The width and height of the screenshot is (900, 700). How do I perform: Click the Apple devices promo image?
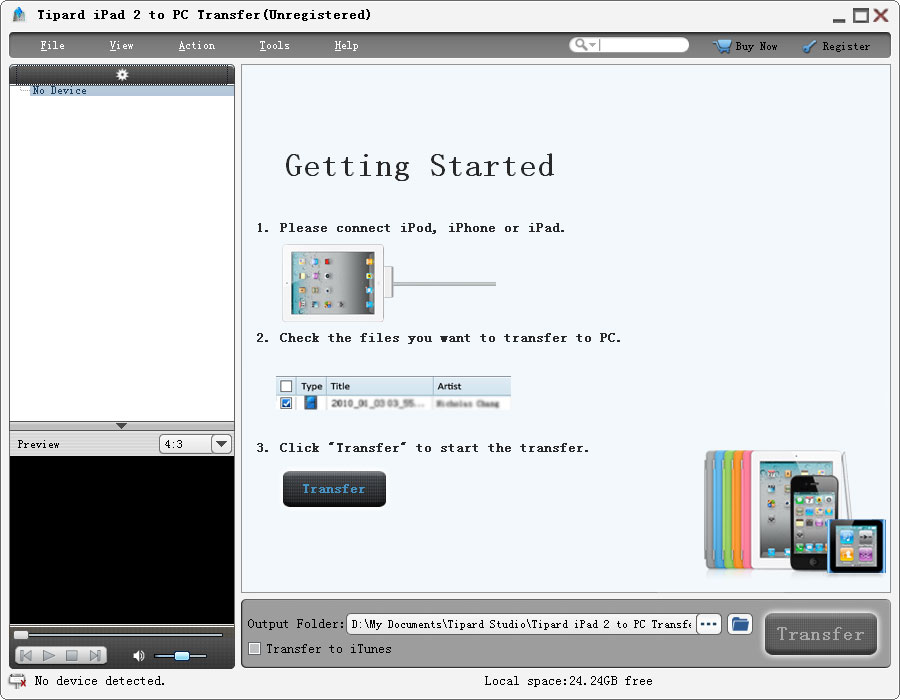(794, 512)
